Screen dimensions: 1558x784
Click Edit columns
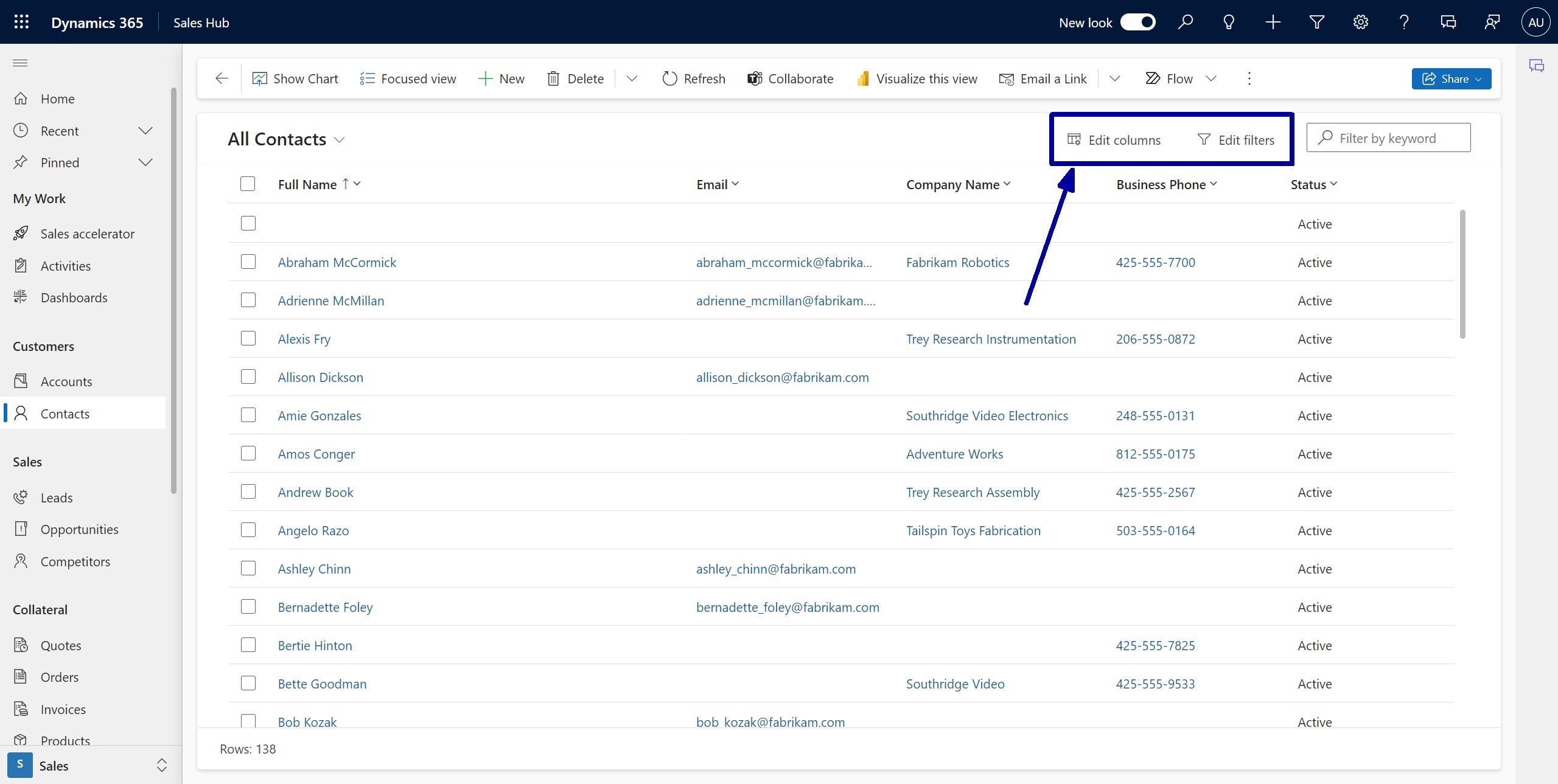[1114, 140]
